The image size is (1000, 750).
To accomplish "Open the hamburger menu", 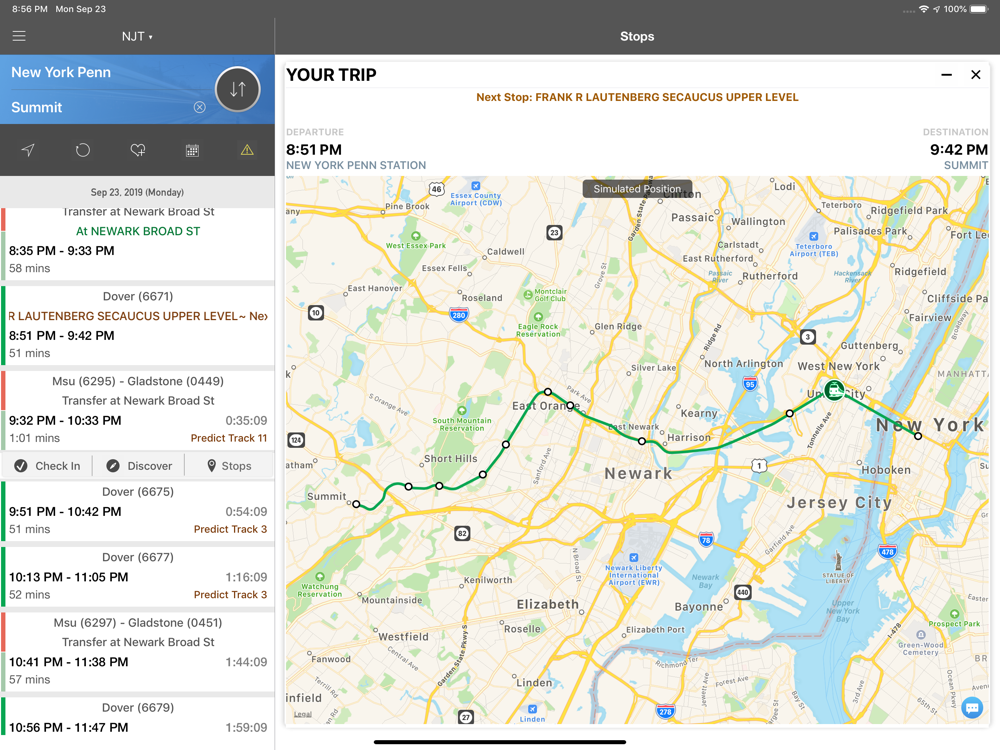I will [19, 36].
